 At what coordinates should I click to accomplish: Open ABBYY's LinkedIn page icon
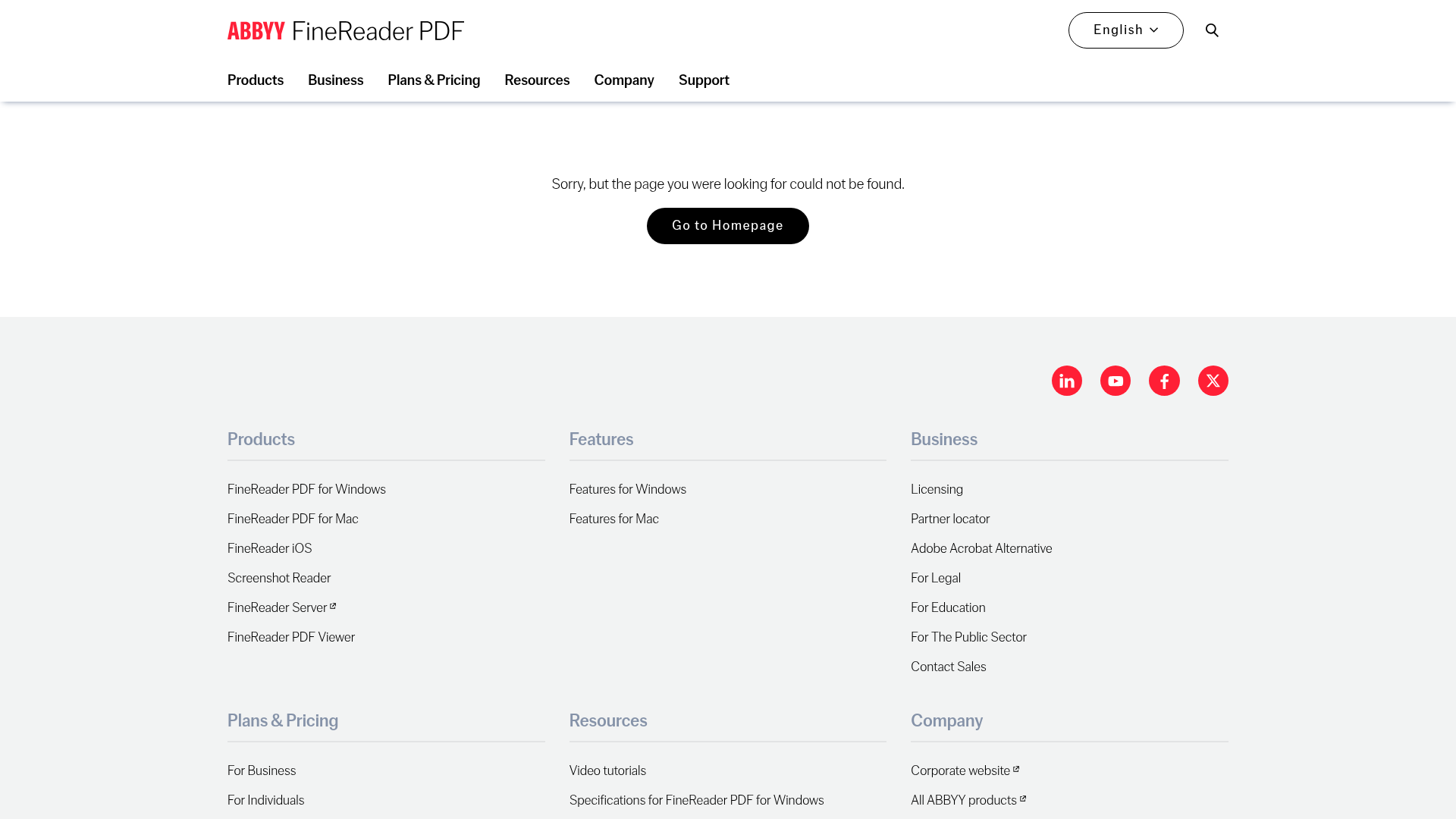click(1066, 381)
